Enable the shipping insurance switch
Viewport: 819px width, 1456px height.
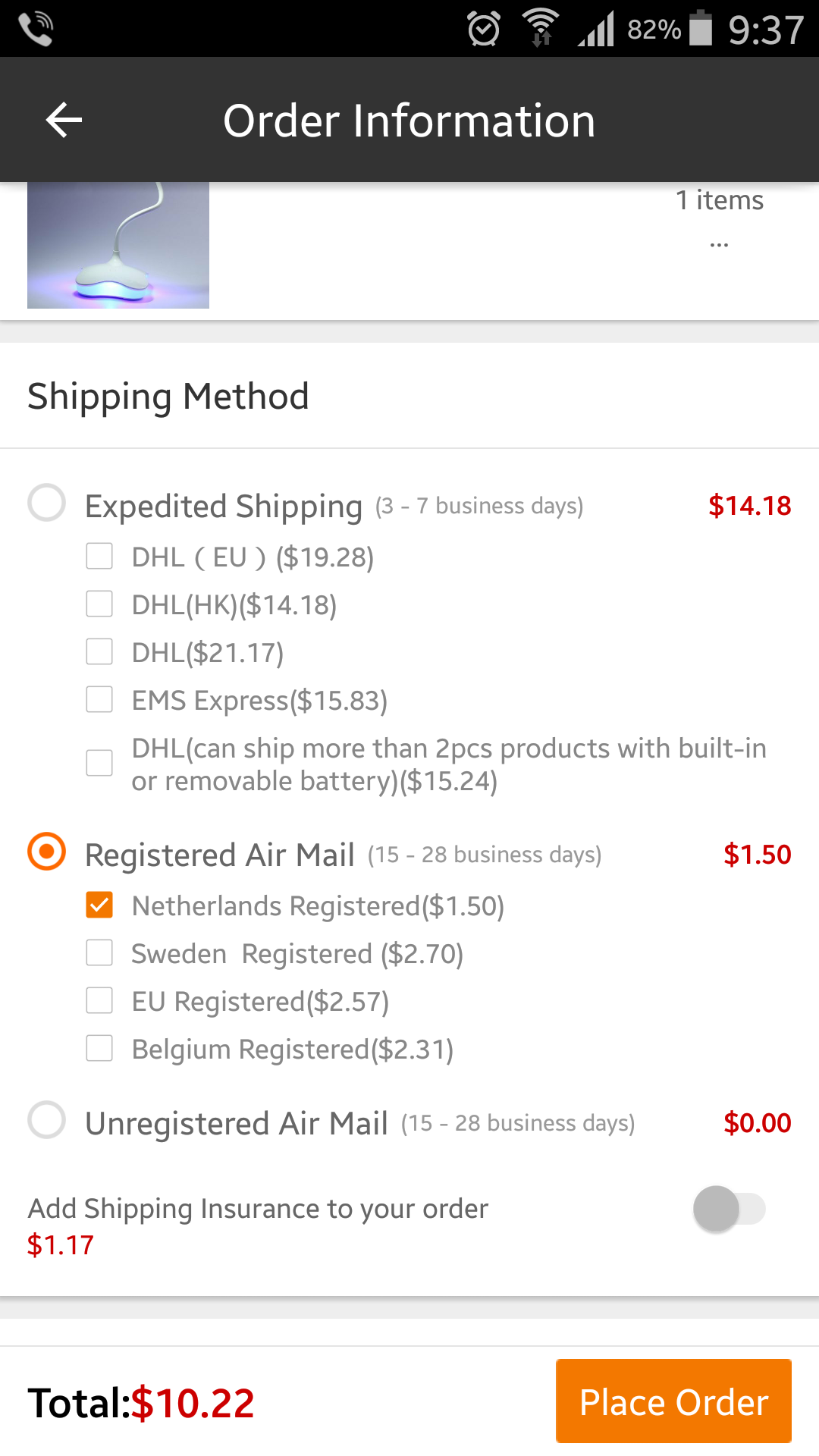pos(729,1209)
